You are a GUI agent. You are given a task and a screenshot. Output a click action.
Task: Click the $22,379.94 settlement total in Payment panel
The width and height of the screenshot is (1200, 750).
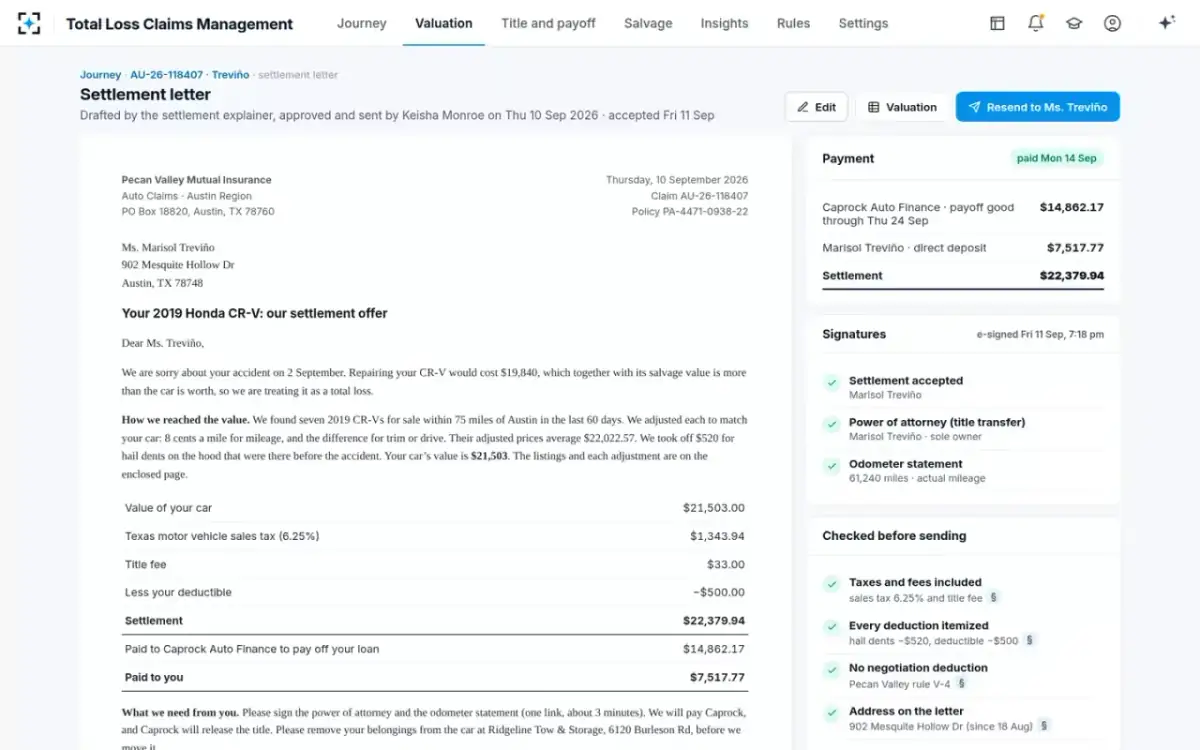(x=1072, y=276)
